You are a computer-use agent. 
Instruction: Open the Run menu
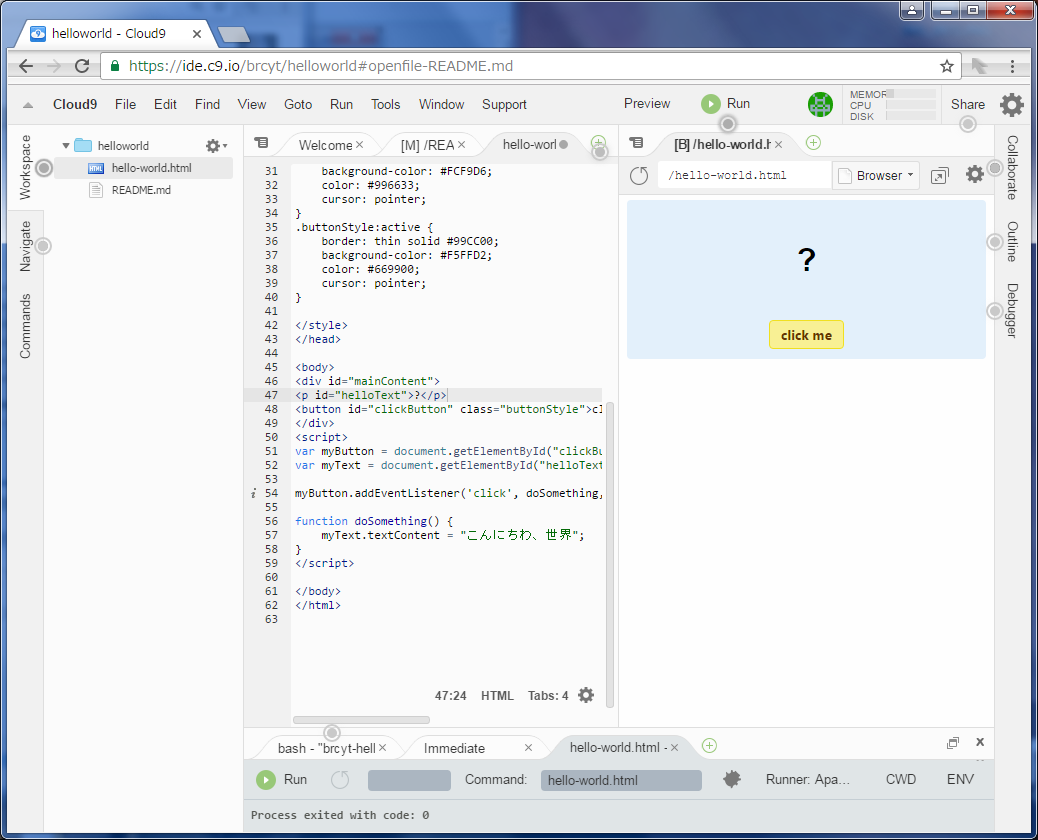[x=341, y=105]
